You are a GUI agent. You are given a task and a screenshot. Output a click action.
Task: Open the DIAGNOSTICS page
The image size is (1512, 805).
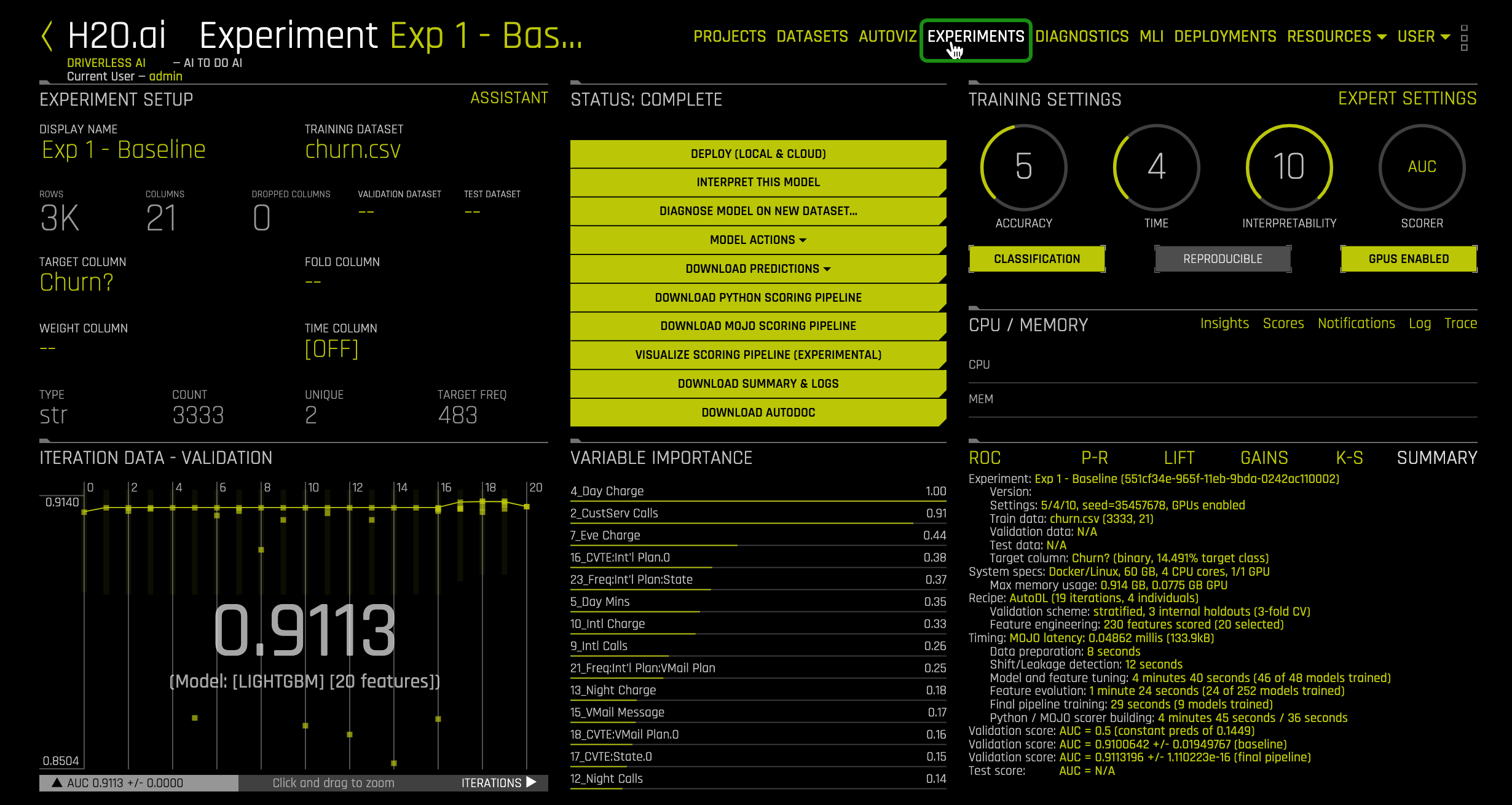coord(1082,36)
